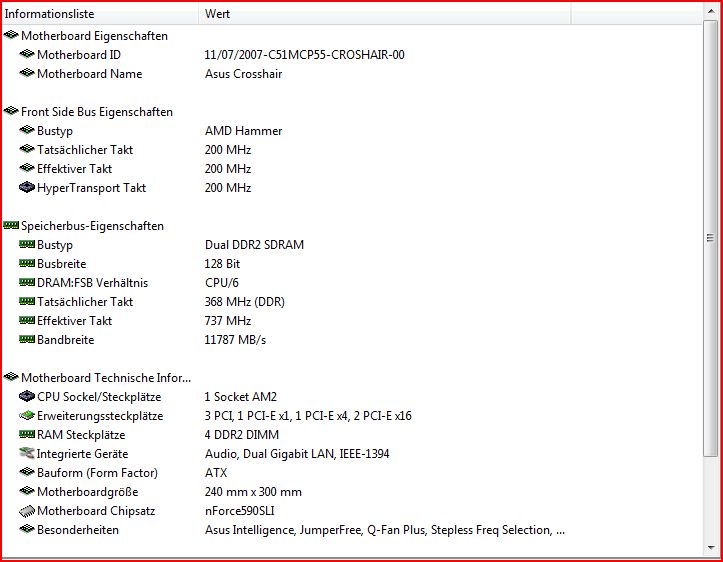
Task: Select the 240 mm x 300 mm value
Action: pos(253,492)
